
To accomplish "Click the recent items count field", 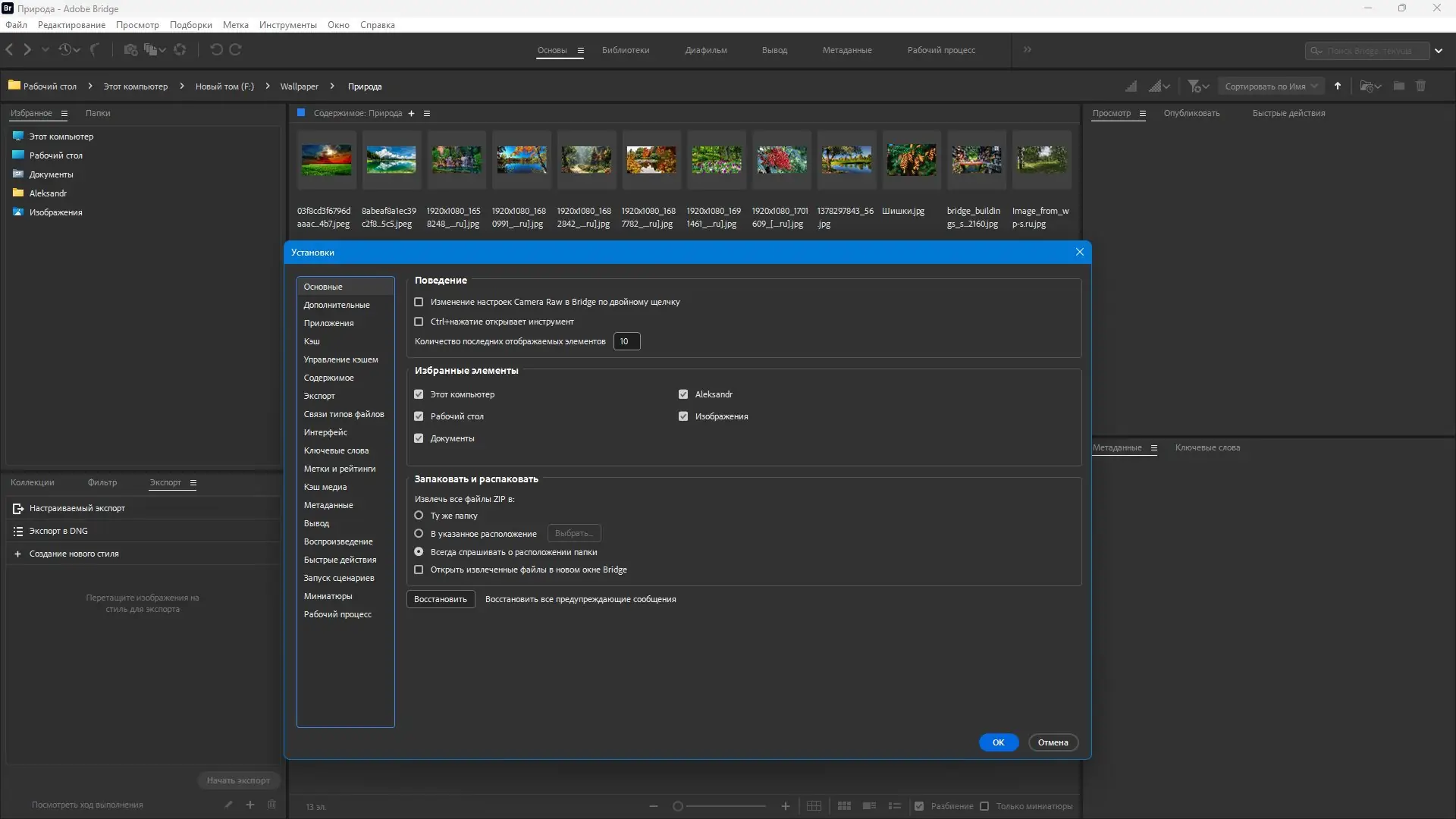I will (626, 341).
